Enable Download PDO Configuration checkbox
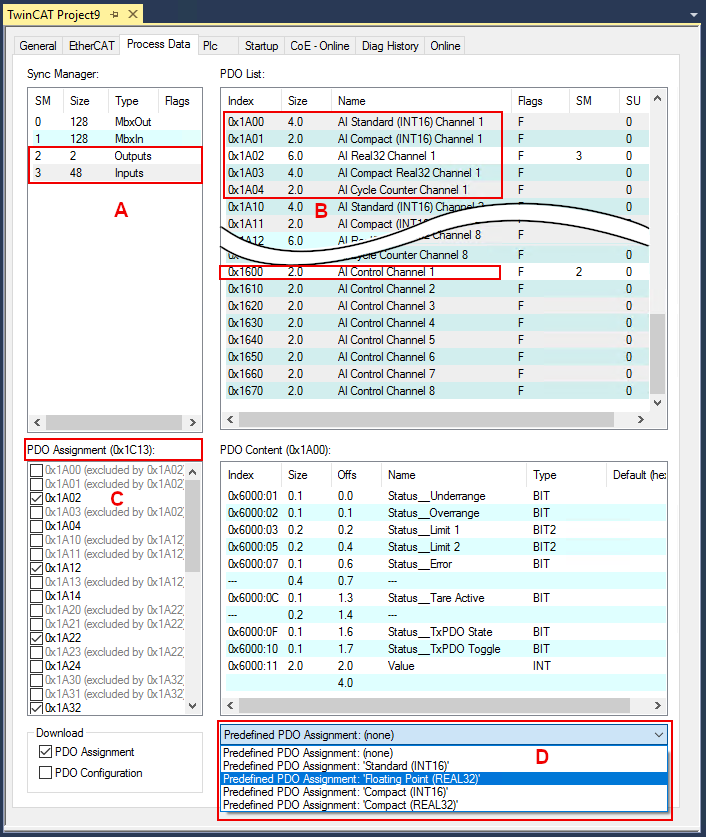This screenshot has width=706, height=837. pos(45,773)
